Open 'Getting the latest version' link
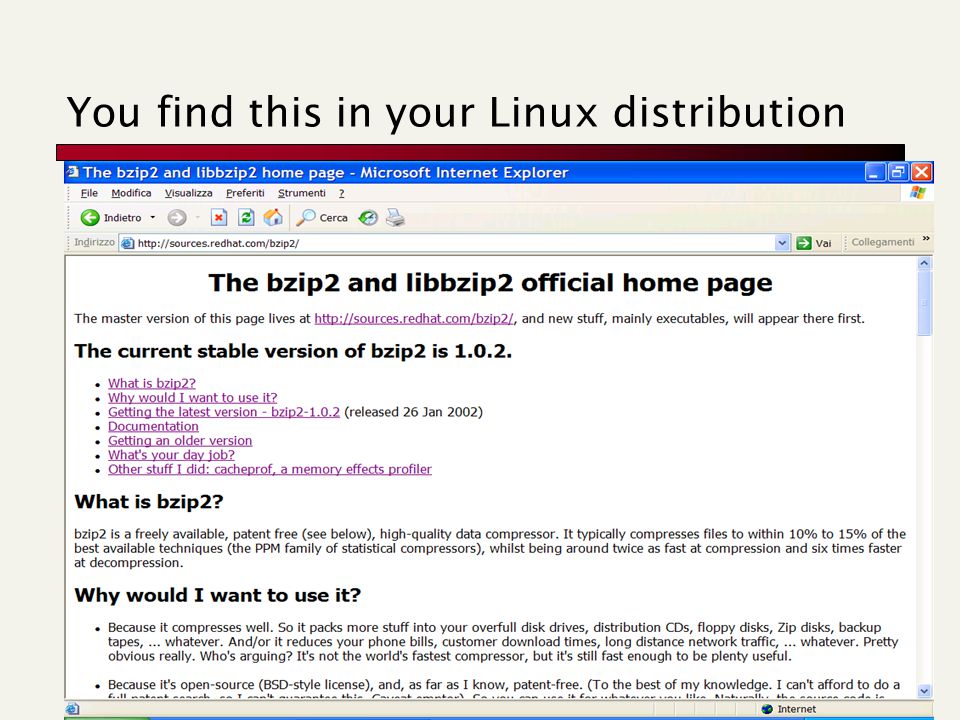This screenshot has width=960, height=720. (x=223, y=412)
